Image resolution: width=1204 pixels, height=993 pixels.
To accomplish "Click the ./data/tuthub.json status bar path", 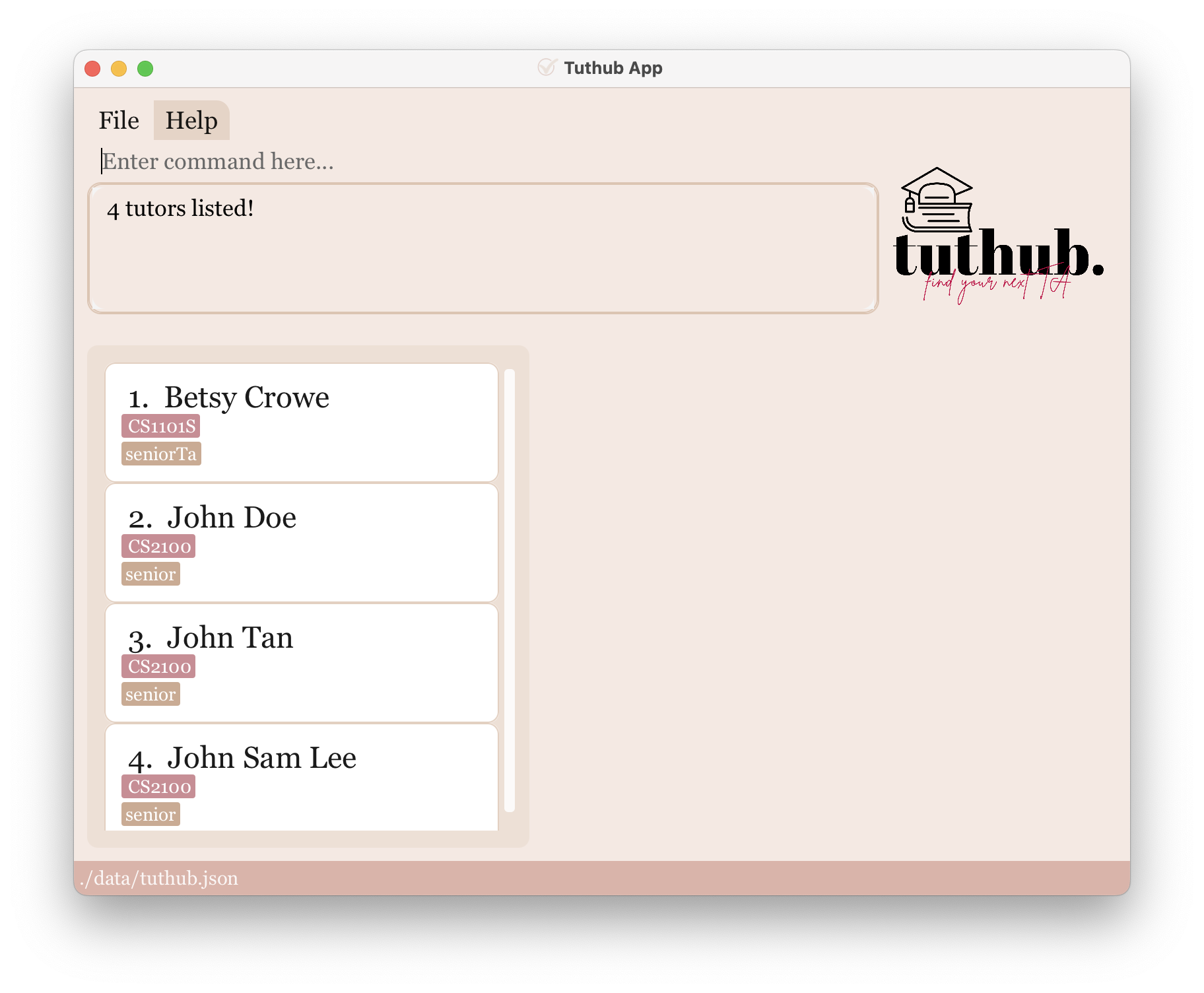I will click(x=159, y=879).
